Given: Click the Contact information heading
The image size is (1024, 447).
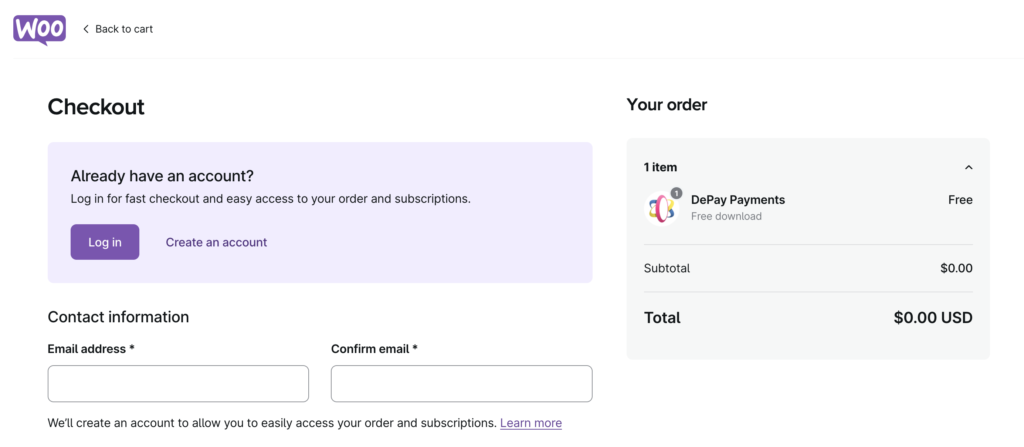Looking at the screenshot, I should (x=118, y=317).
